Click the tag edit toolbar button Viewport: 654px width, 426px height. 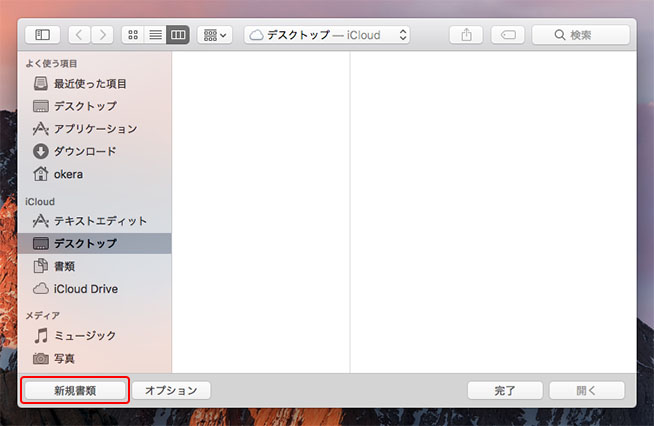click(508, 35)
